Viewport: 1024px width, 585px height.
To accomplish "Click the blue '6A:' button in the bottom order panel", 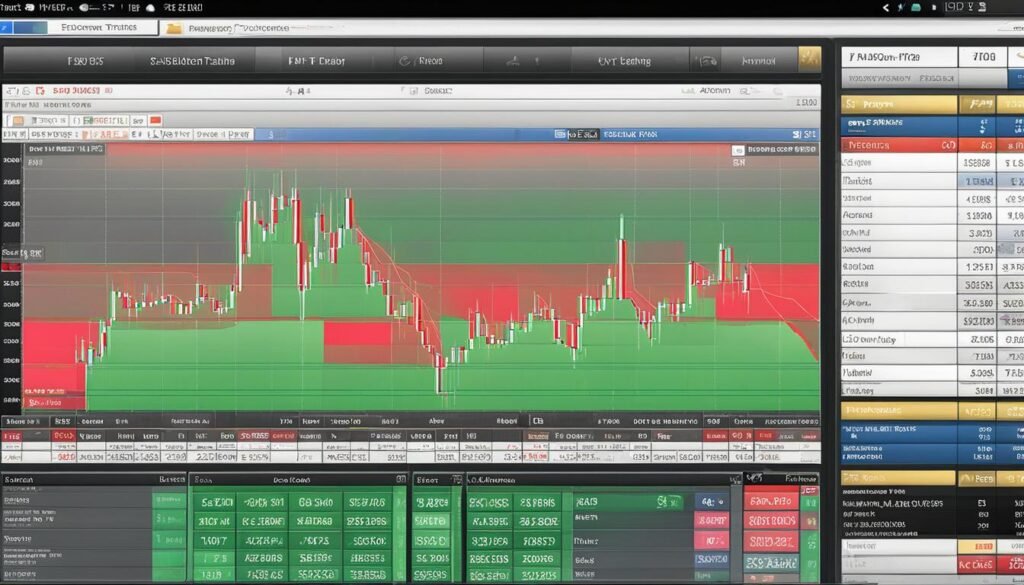I will point(711,501).
